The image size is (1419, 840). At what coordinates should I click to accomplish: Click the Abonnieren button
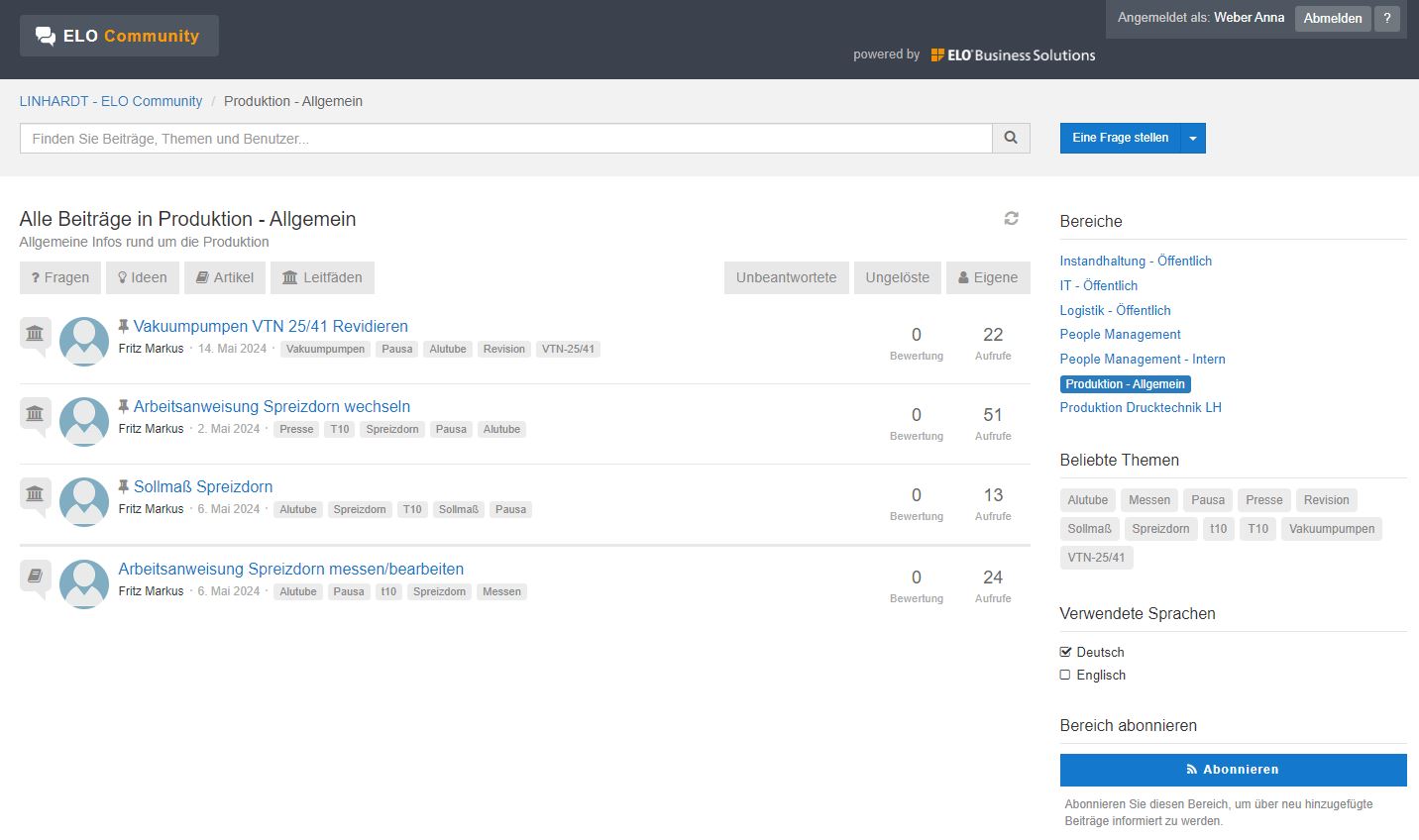[1233, 770]
